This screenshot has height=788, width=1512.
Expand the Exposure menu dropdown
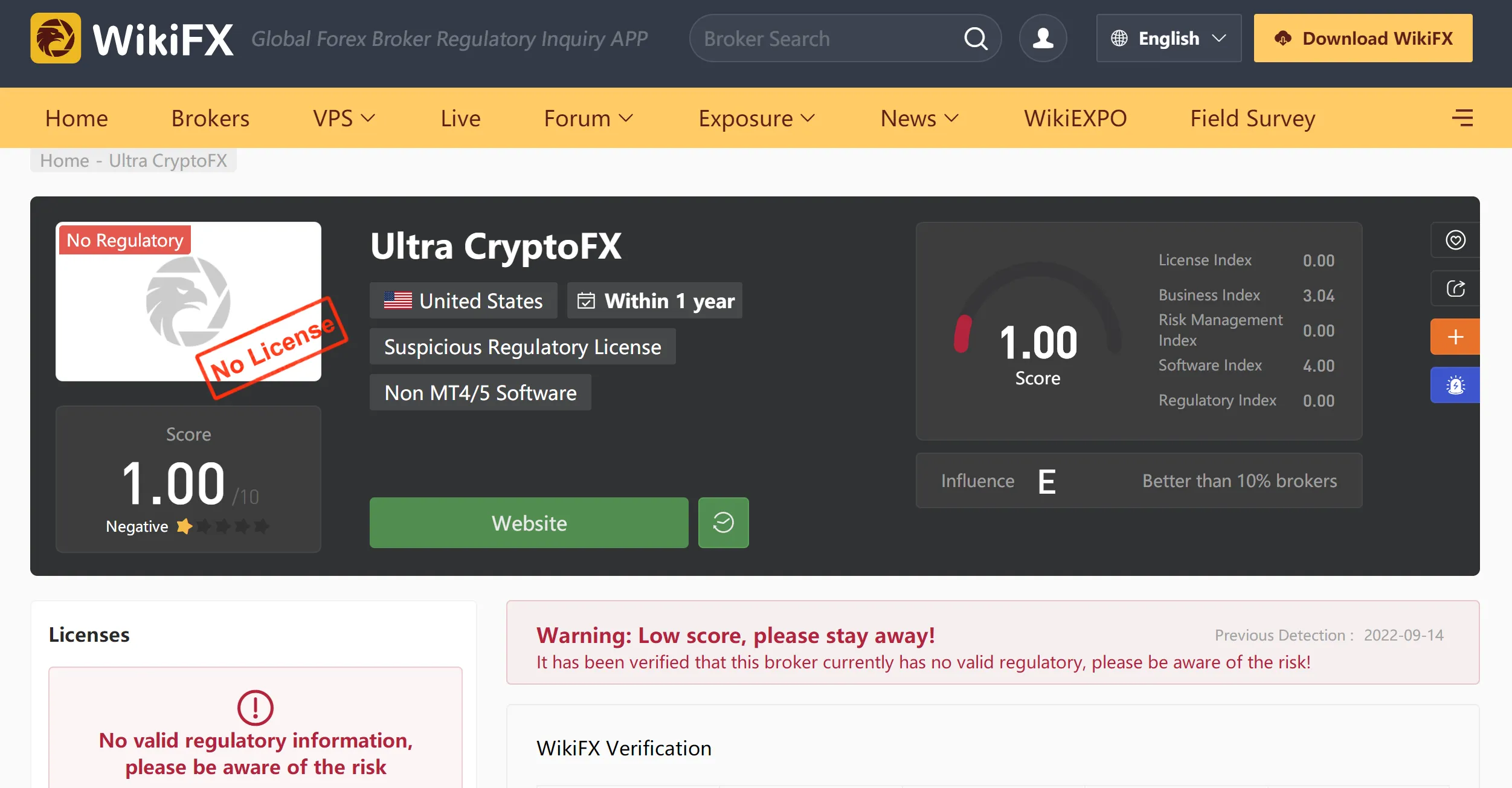tap(757, 118)
